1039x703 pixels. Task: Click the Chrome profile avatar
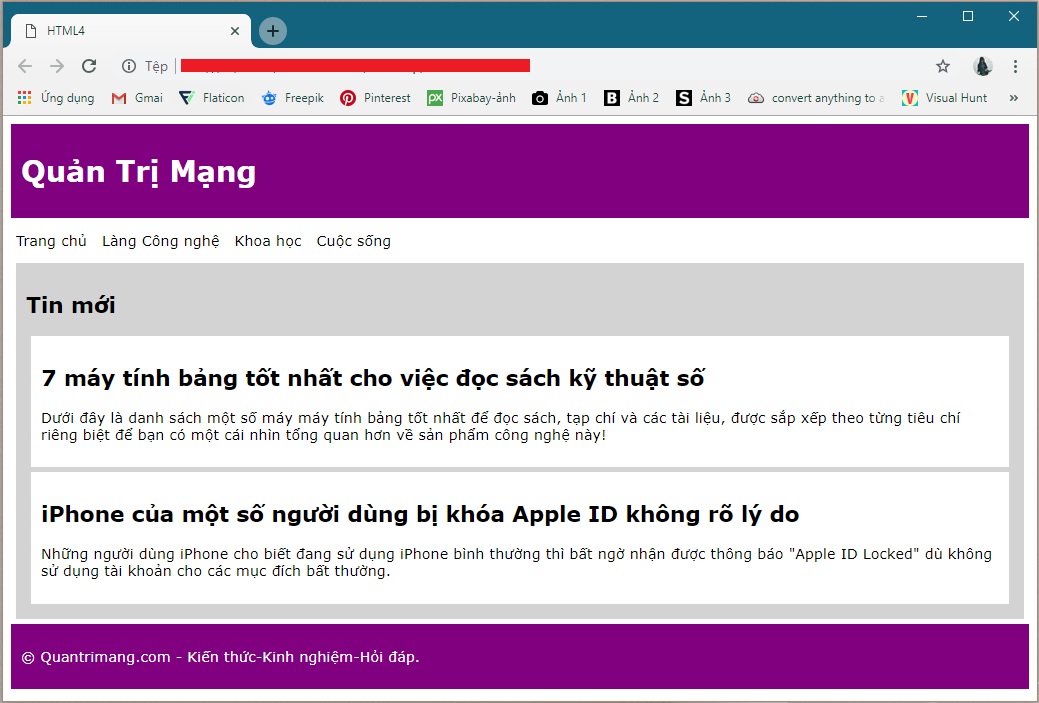[x=982, y=65]
